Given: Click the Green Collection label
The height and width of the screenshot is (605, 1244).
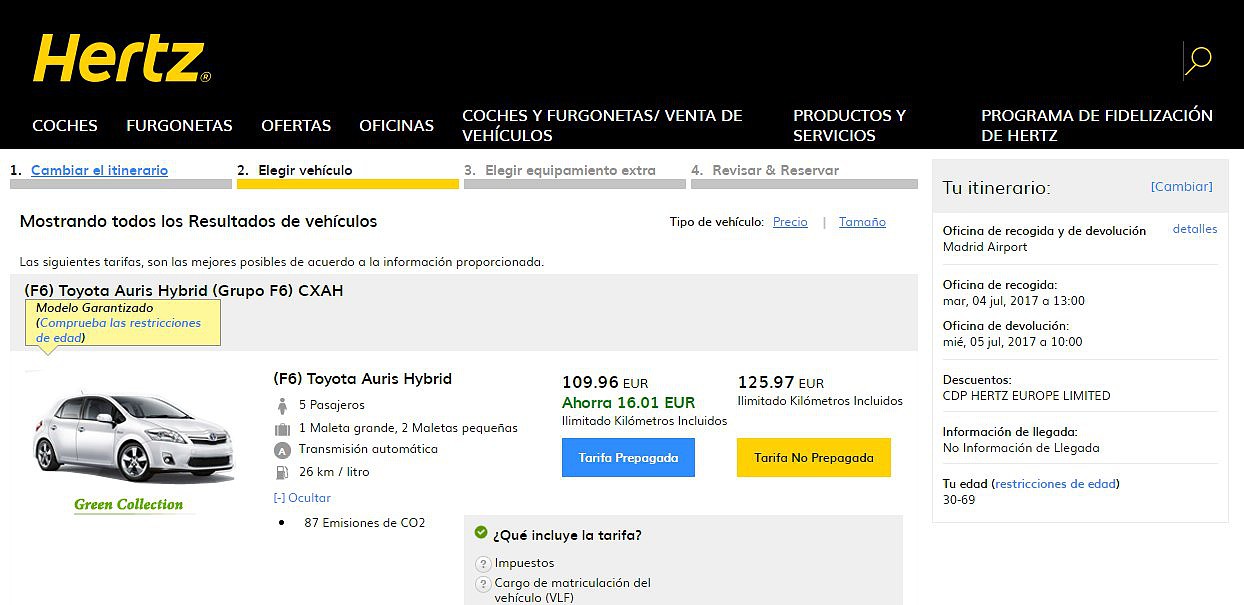Looking at the screenshot, I should pos(129,505).
